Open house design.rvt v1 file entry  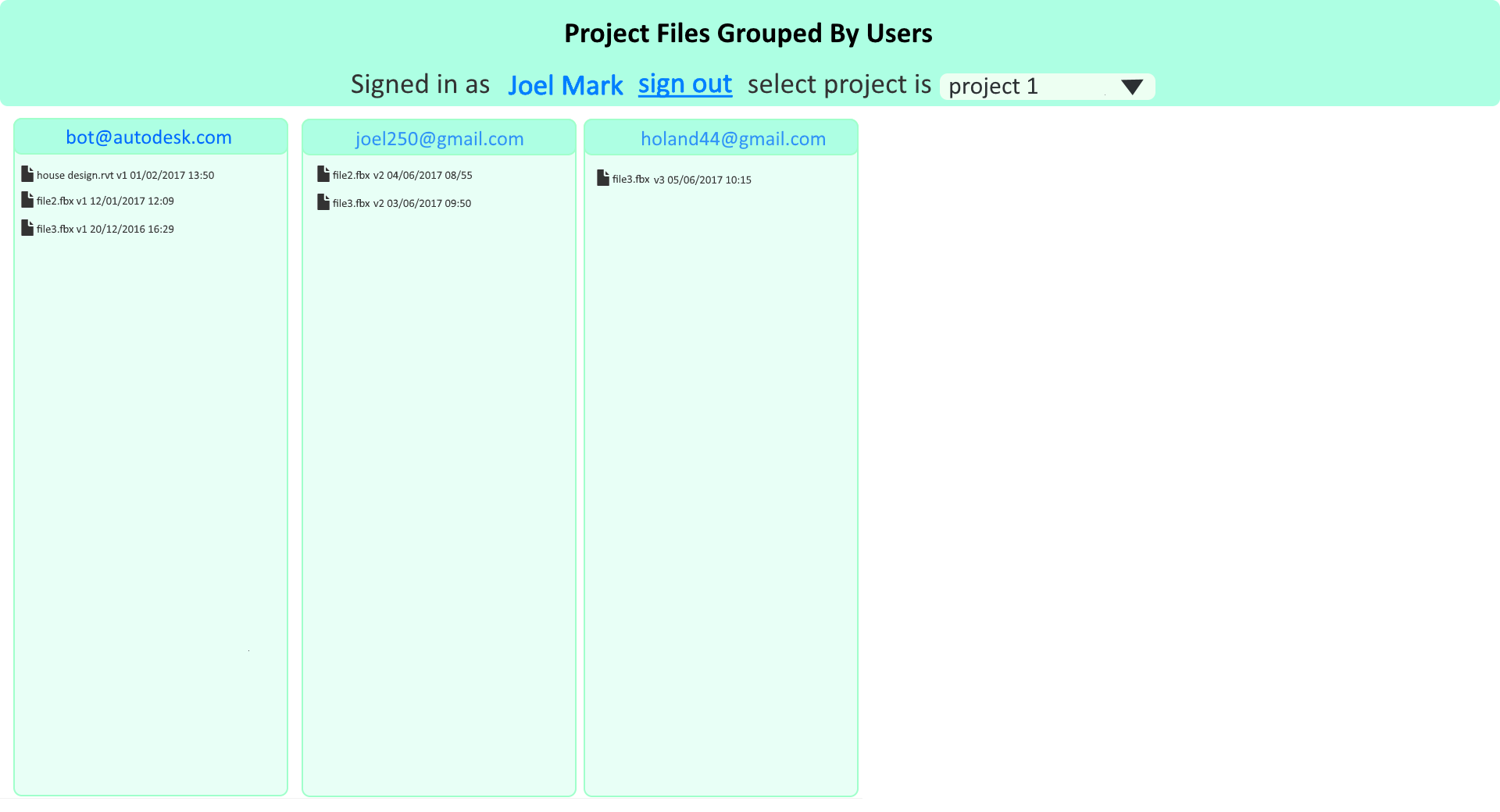[x=125, y=176]
